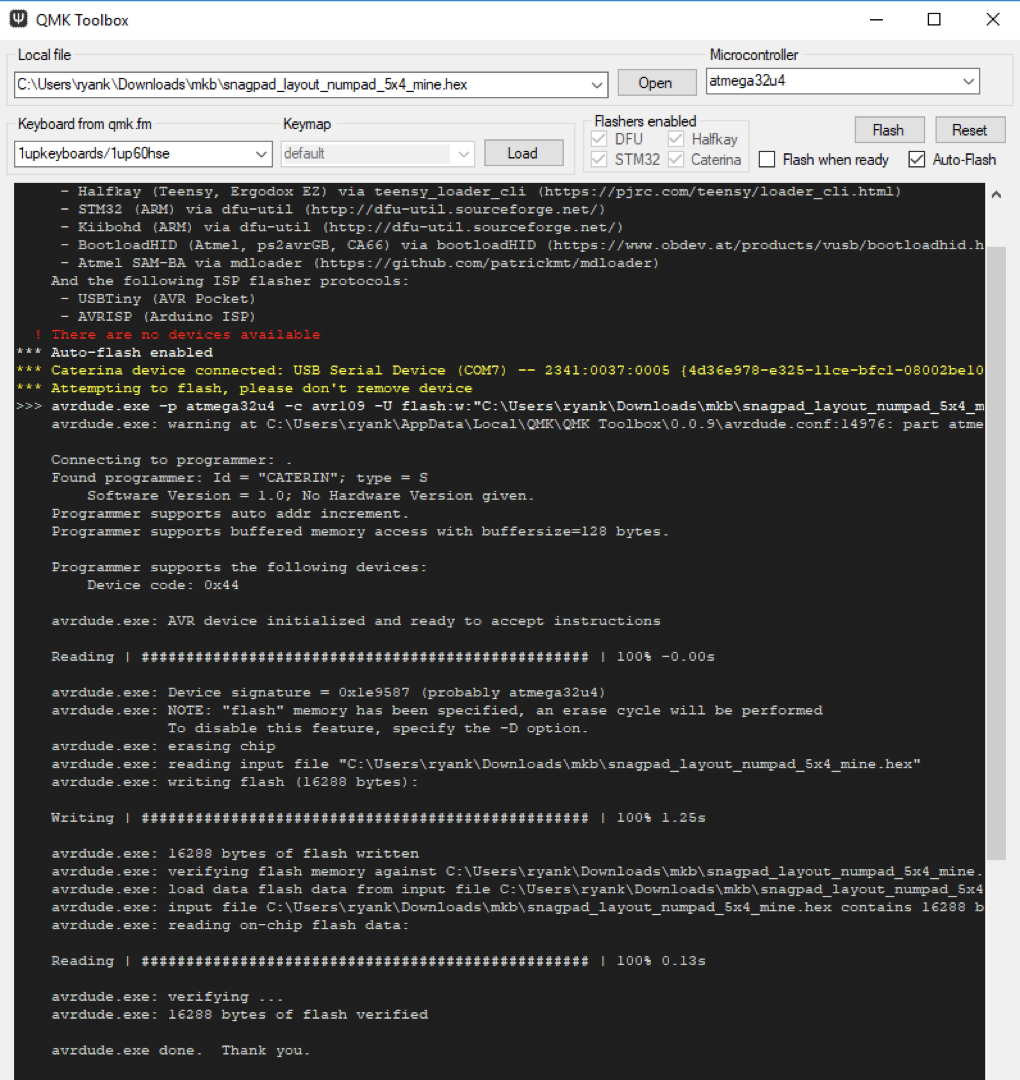Minimize the QMK Toolbox window
This screenshot has width=1020, height=1080.
pos(876,19)
